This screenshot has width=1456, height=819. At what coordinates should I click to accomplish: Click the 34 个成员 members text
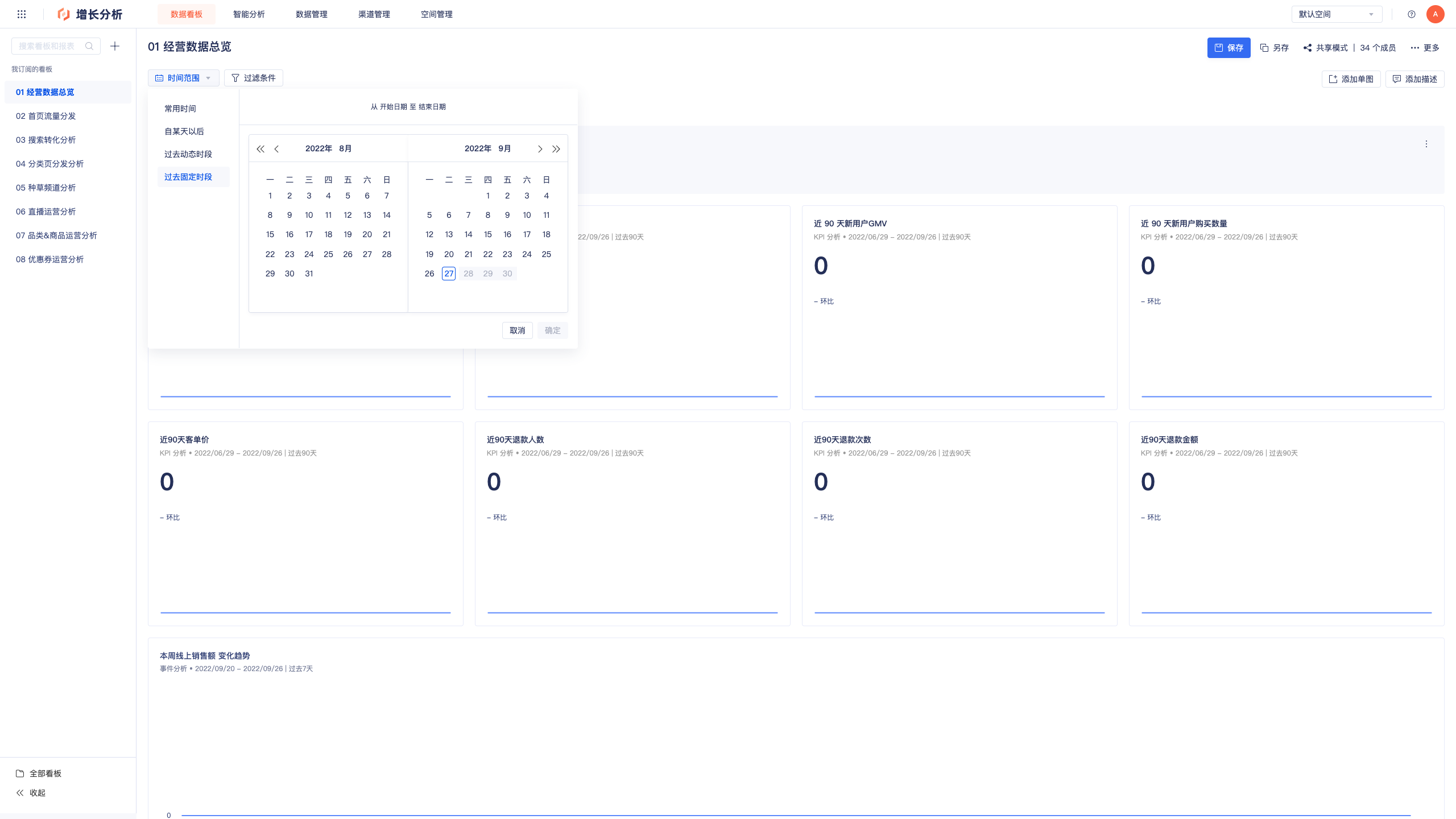[x=1378, y=48]
